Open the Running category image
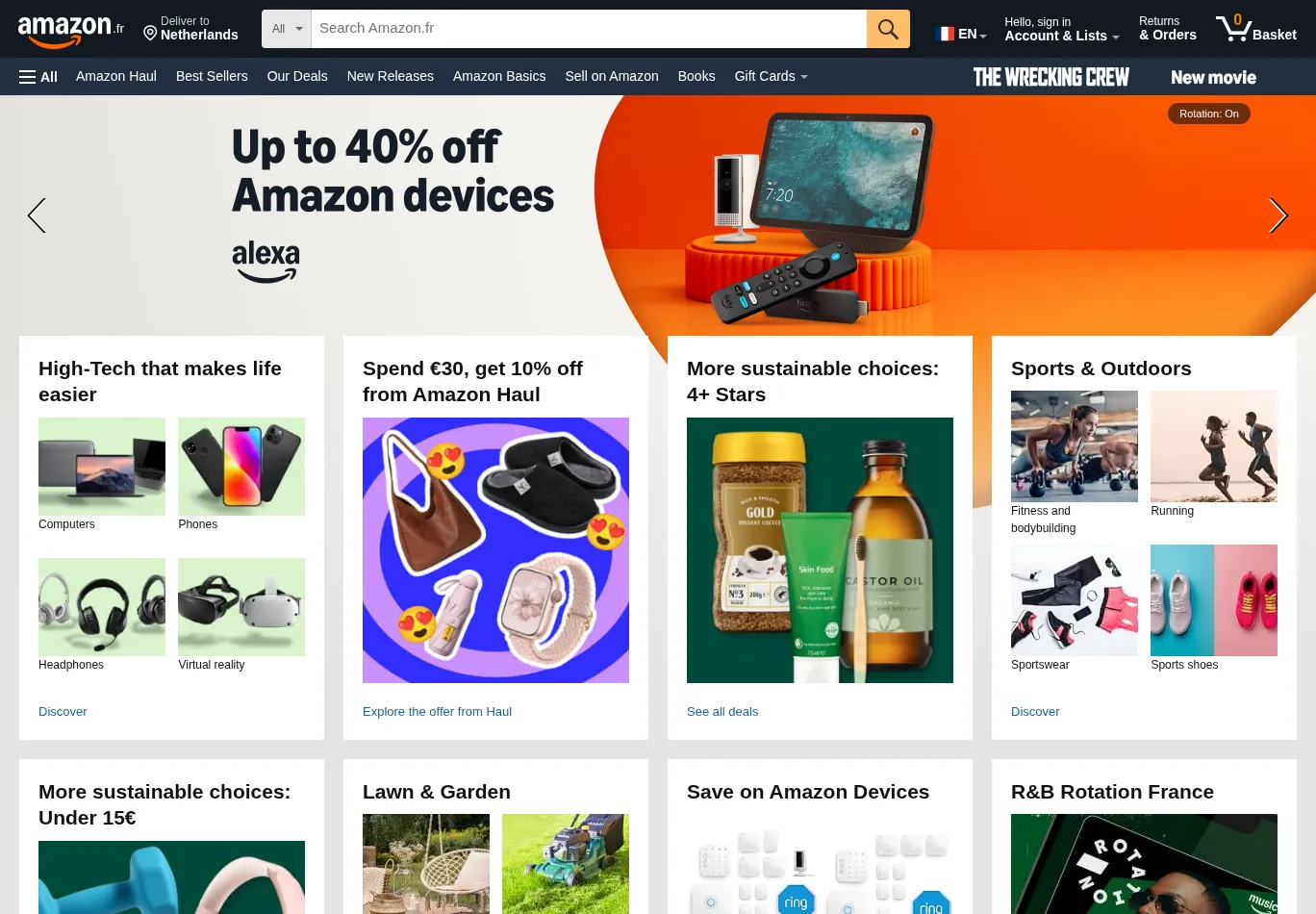 (x=1214, y=446)
